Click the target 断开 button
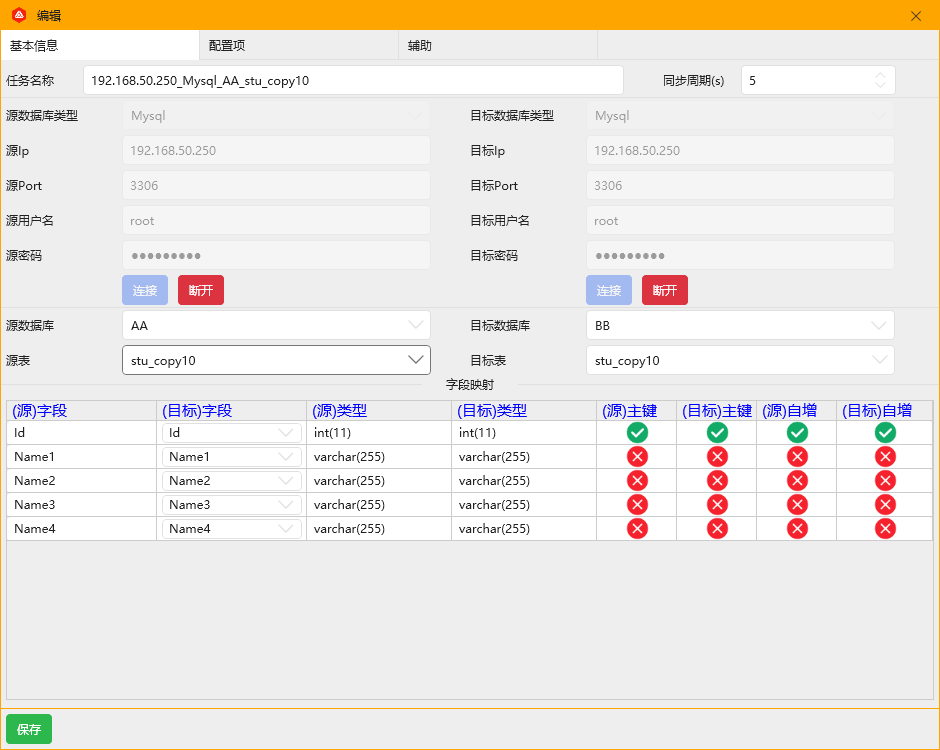 click(665, 290)
